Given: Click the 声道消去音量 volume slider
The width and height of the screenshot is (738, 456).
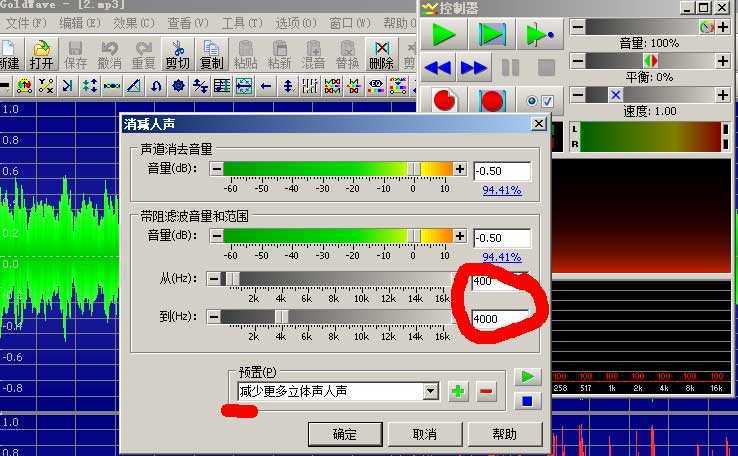Looking at the screenshot, I should (338, 168).
